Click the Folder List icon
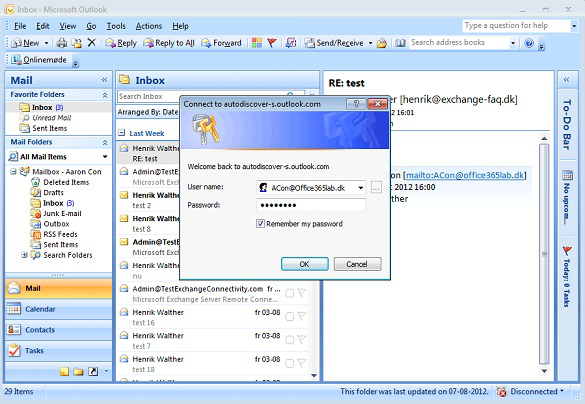585x404 pixels. pos(78,372)
